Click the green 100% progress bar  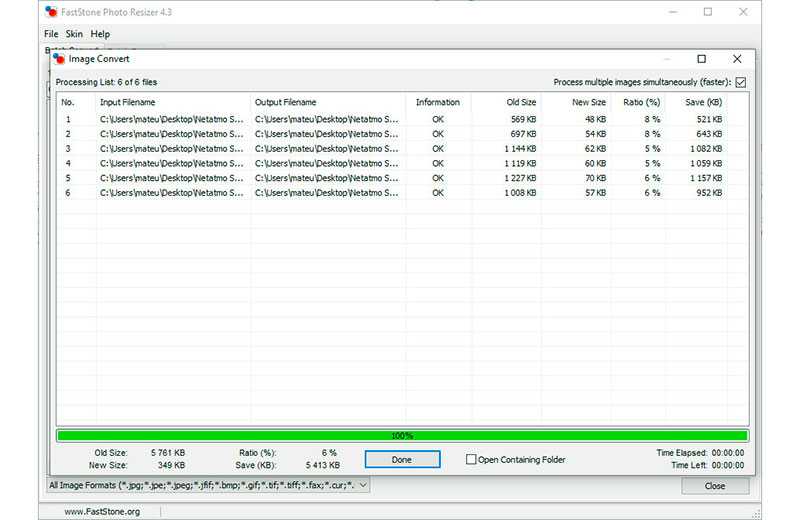tap(402, 436)
